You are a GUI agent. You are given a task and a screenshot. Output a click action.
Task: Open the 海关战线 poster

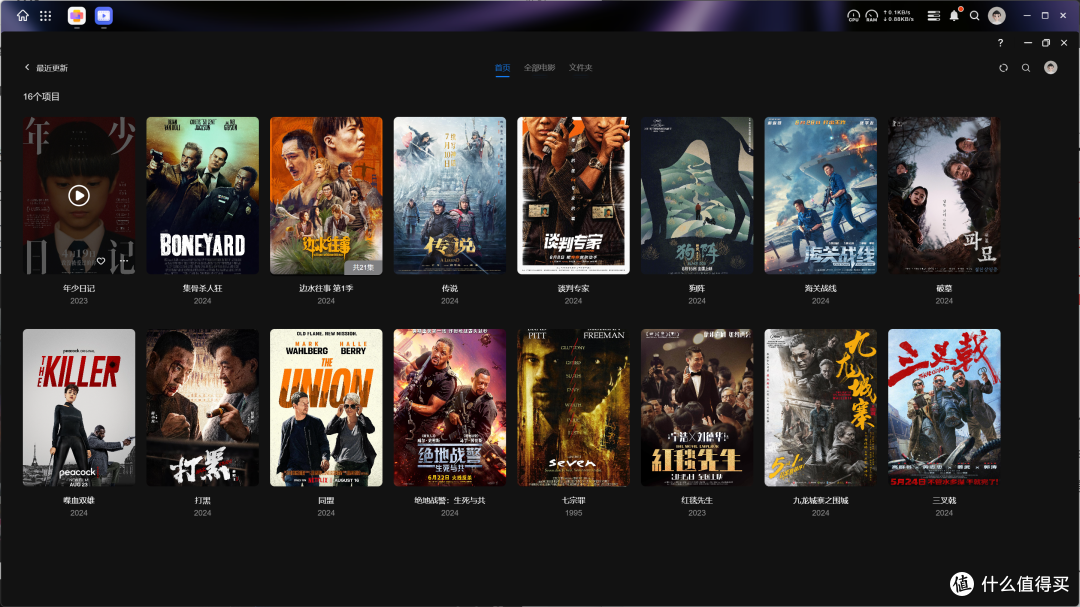820,196
